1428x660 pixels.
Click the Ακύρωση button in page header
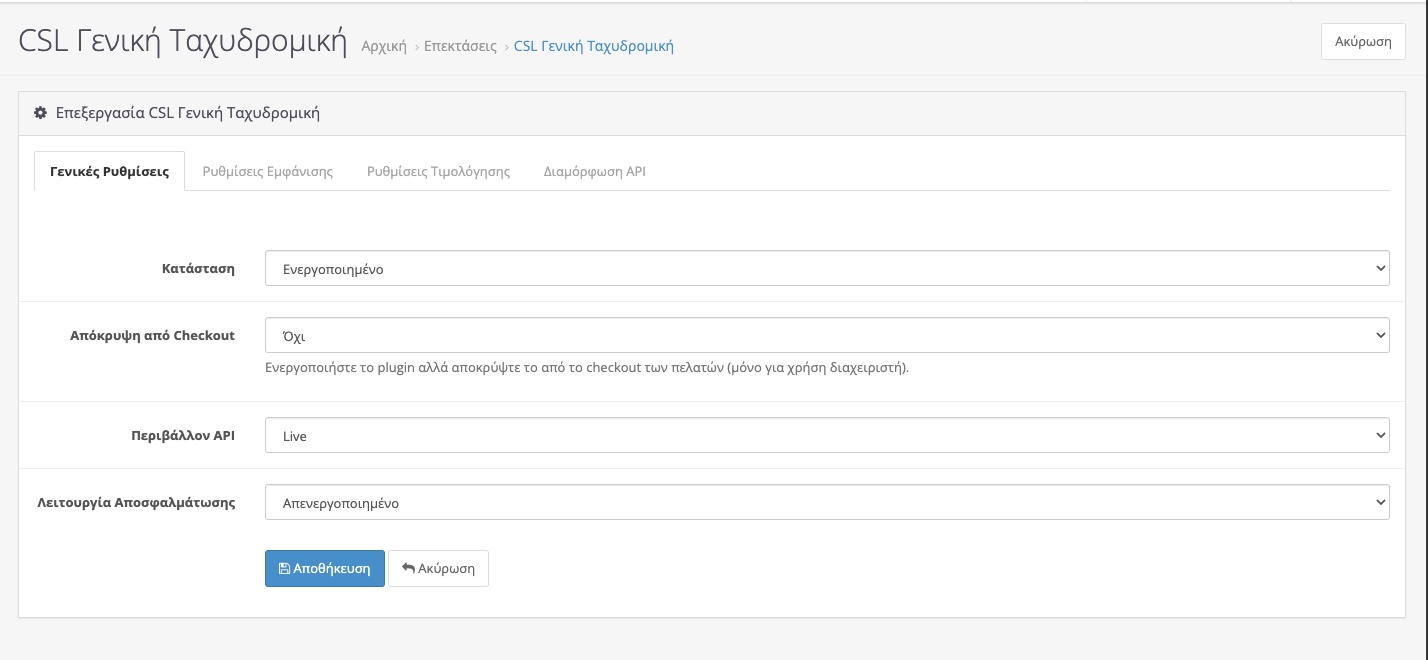[1363, 42]
